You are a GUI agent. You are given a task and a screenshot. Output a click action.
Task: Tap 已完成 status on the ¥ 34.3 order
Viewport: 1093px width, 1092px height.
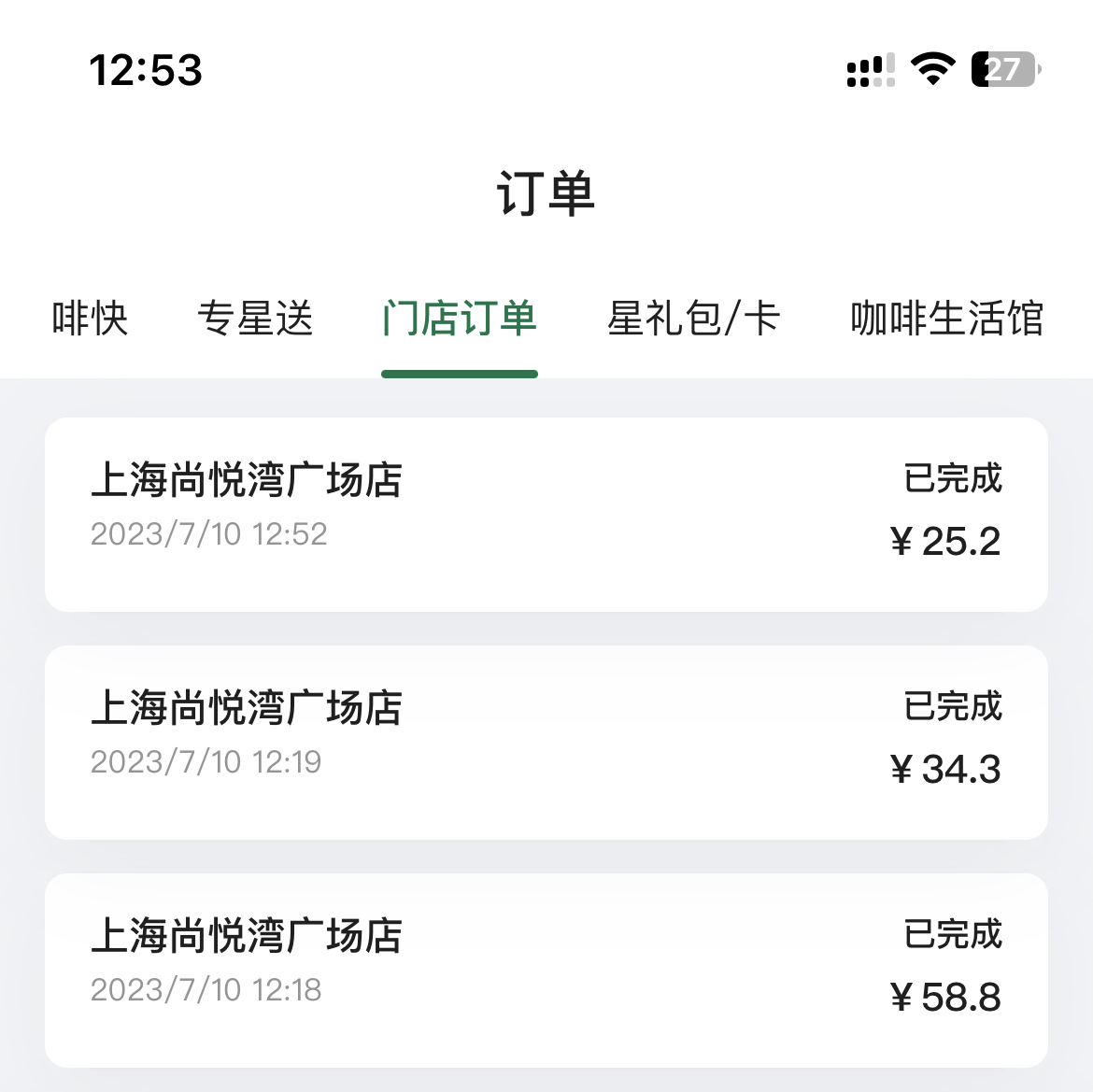pyautogui.click(x=953, y=706)
